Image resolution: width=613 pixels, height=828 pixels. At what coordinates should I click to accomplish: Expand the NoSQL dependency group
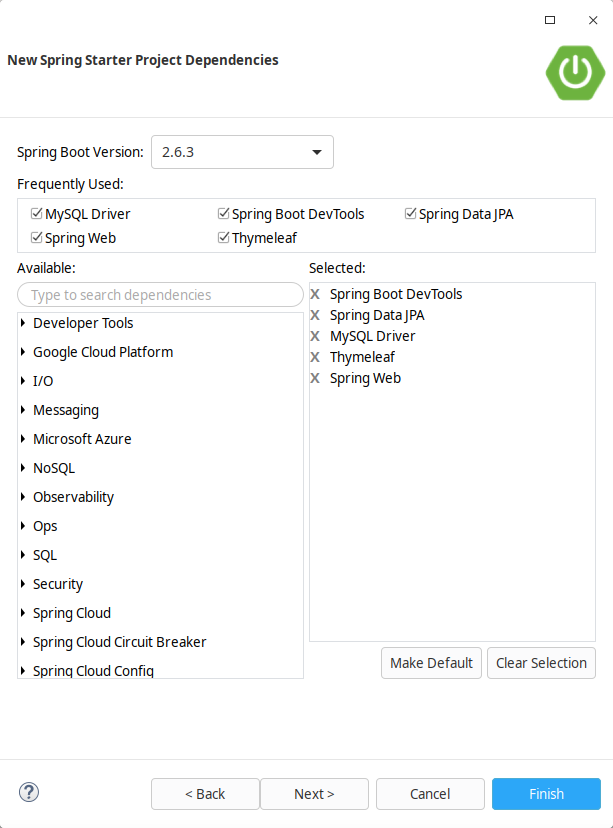(22, 468)
